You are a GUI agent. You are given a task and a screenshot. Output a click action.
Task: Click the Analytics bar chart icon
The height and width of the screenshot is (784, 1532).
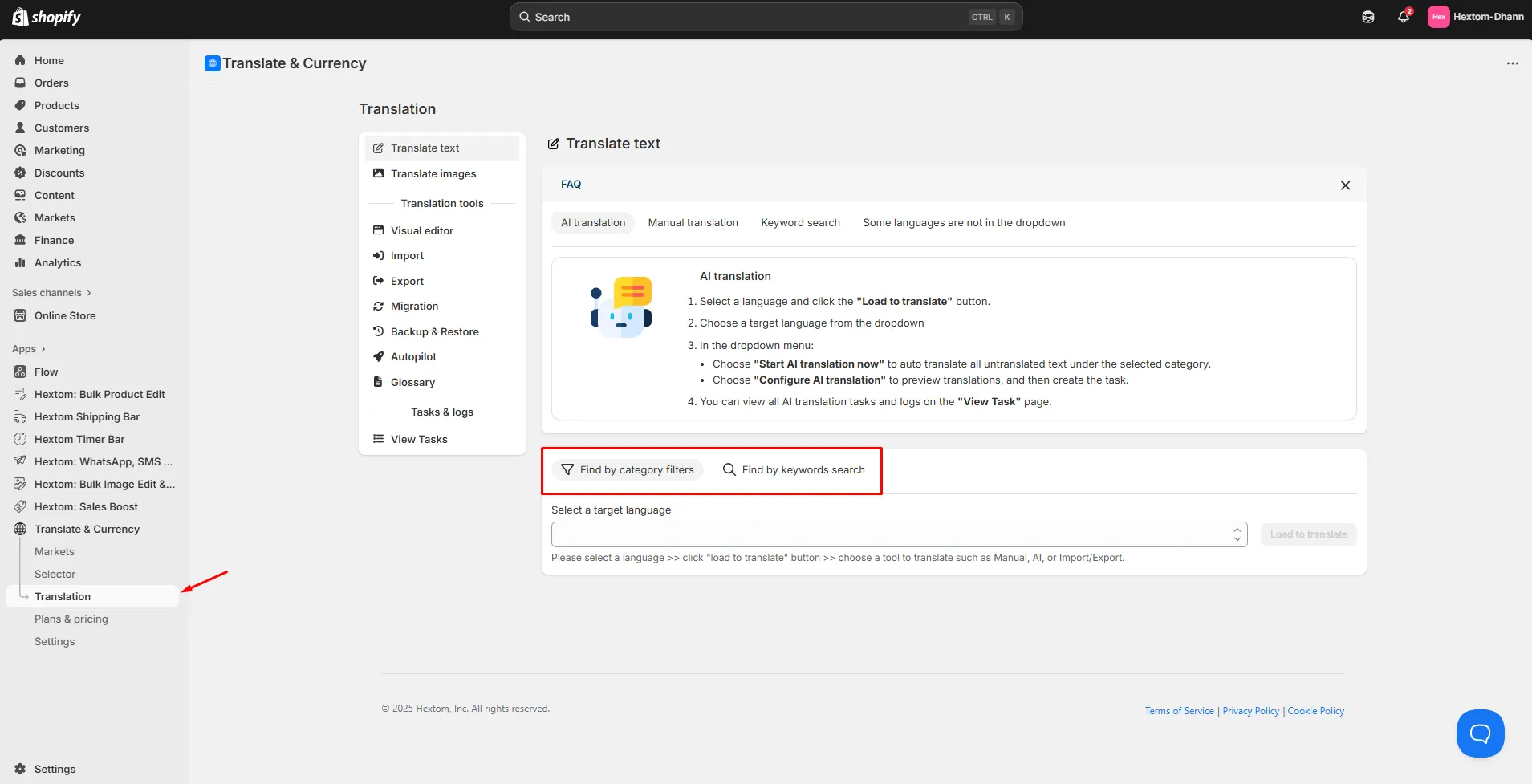[20, 262]
